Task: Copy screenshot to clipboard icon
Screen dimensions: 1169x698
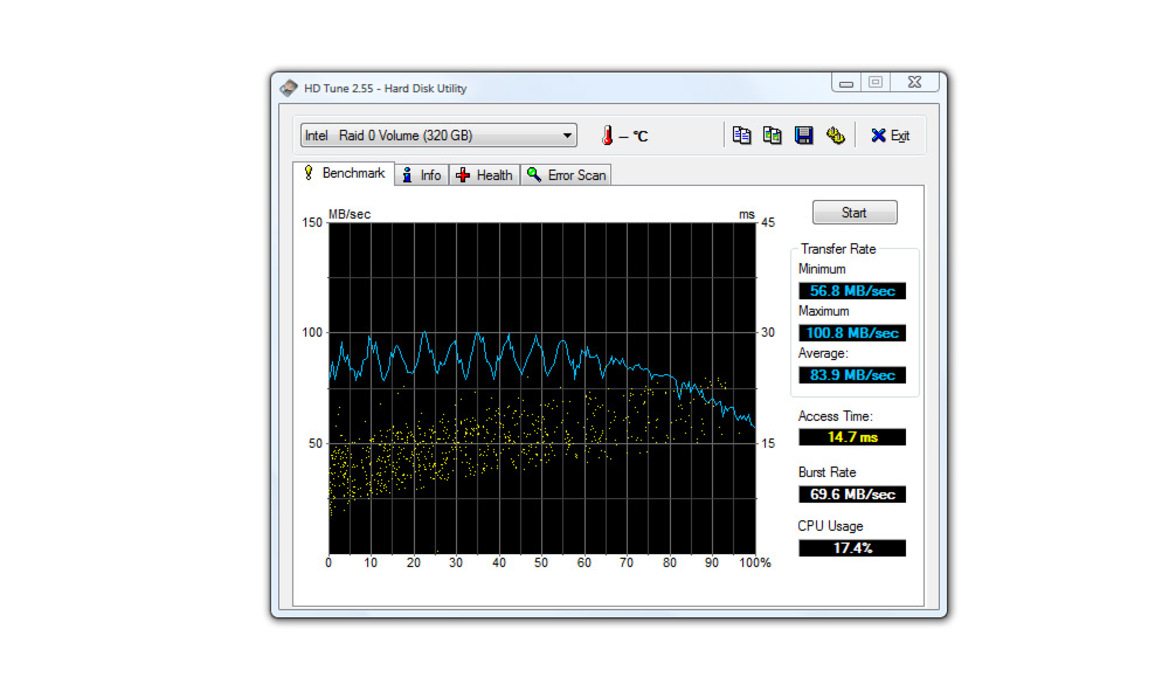Action: tap(772, 135)
